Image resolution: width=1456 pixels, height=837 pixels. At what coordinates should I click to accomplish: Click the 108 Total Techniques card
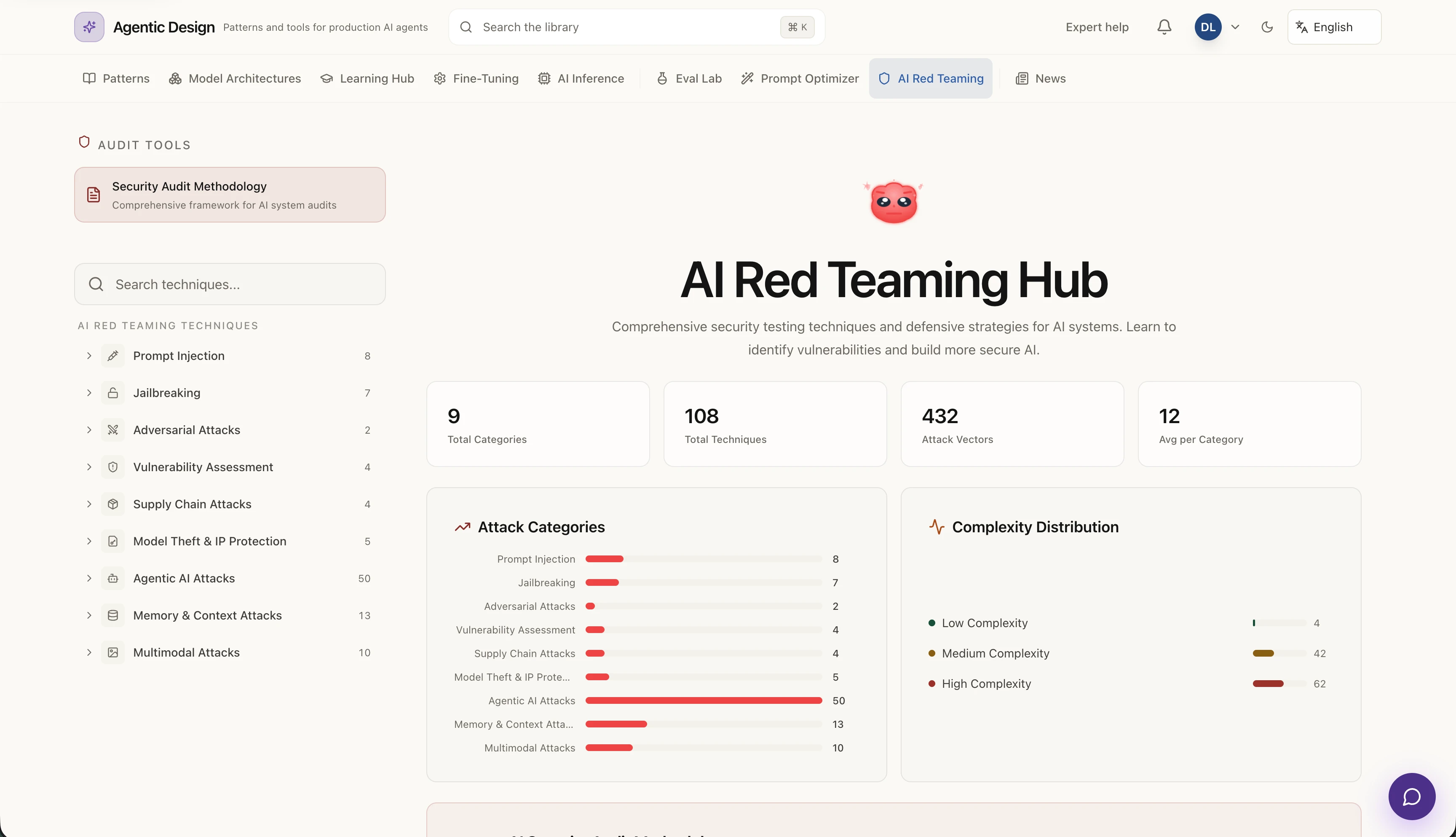775,424
